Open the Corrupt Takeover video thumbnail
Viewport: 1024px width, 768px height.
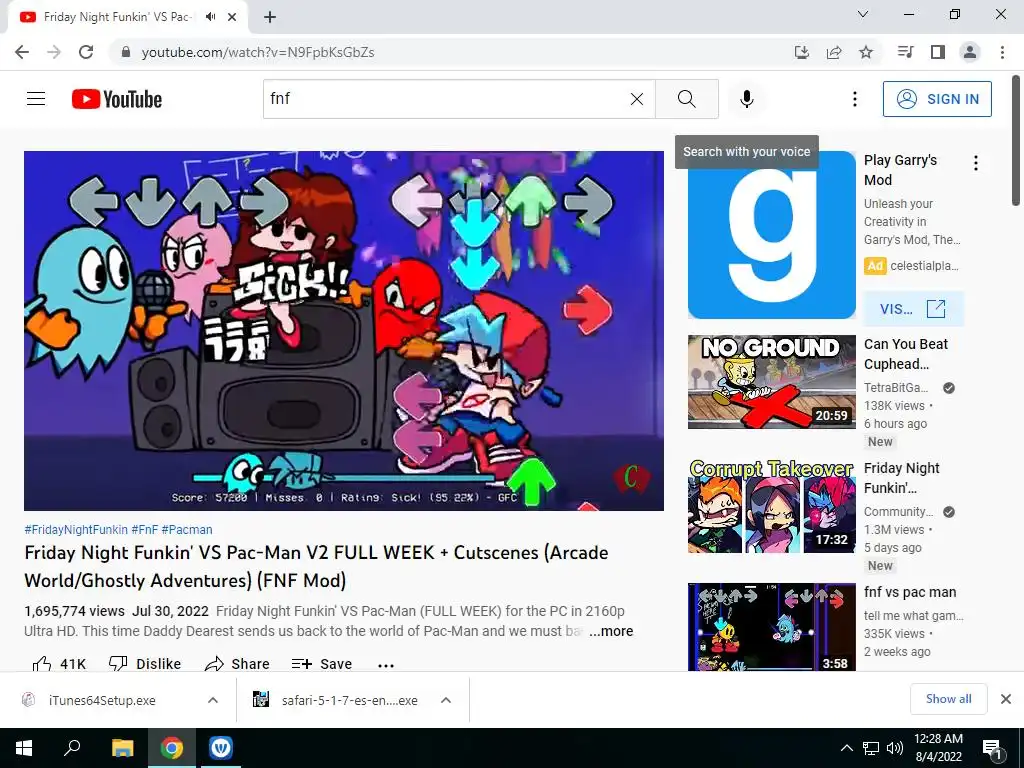771,506
